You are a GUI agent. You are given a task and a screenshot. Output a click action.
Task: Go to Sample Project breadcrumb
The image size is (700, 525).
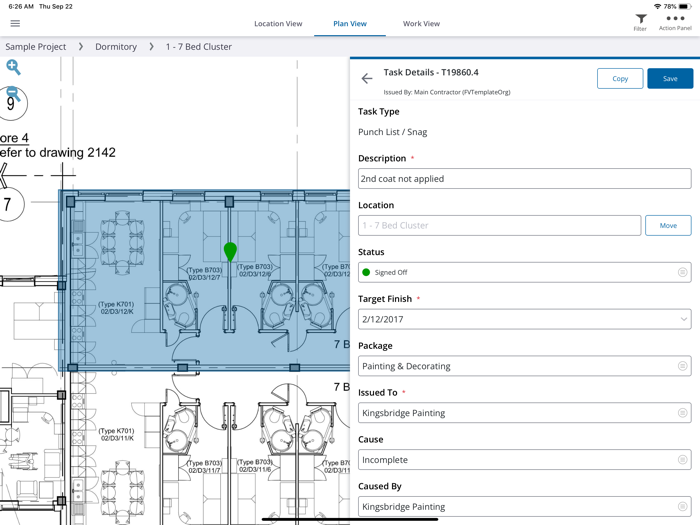tap(36, 46)
